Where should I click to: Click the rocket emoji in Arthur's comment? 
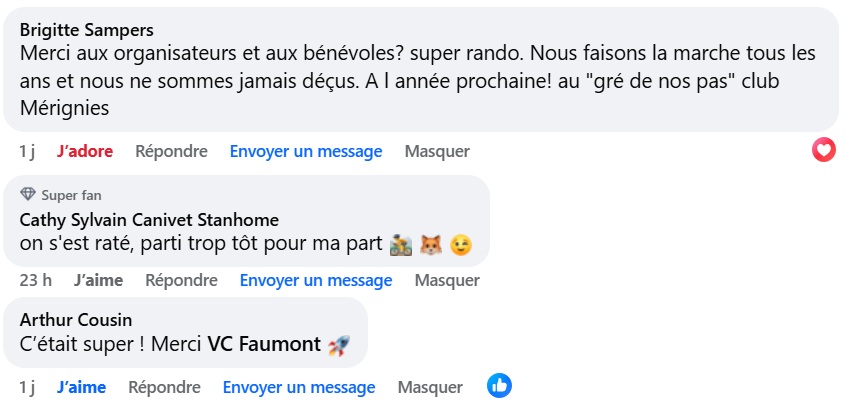point(339,345)
